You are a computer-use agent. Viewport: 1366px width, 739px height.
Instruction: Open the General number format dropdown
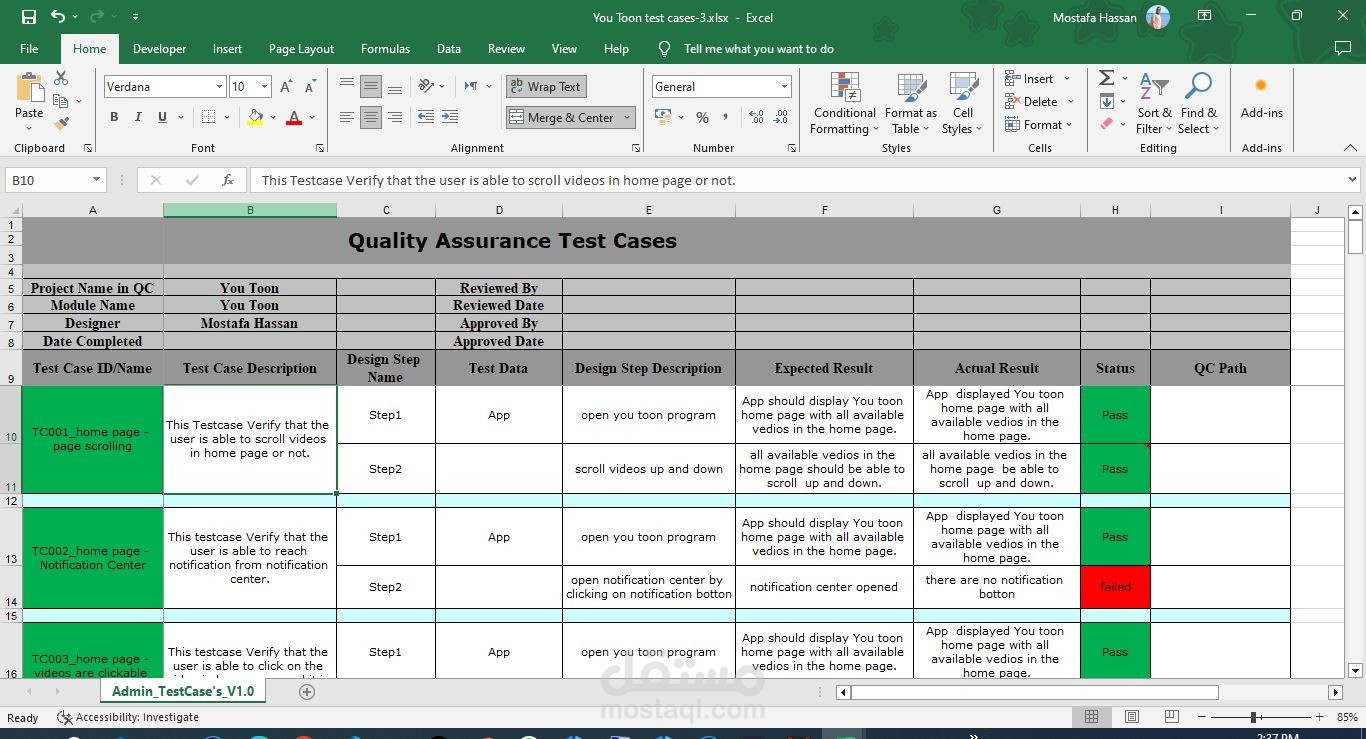784,87
